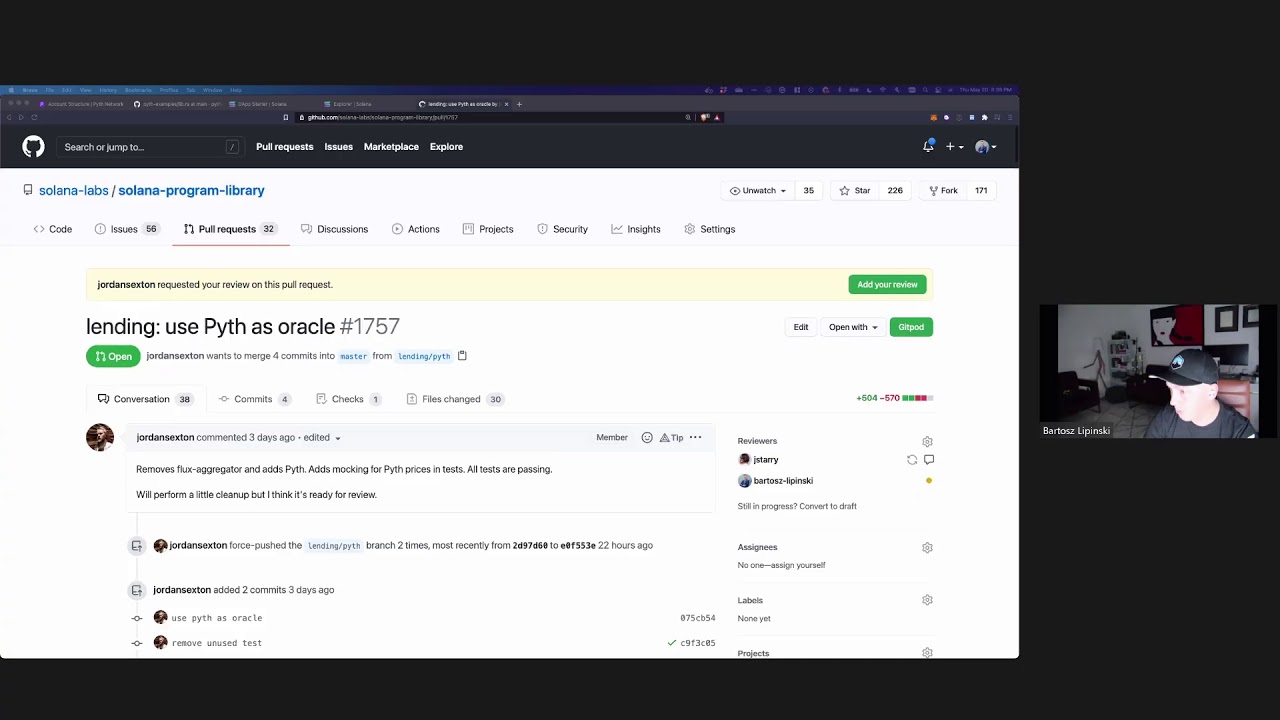Open commit hash e0f553e link
This screenshot has width=1280, height=720.
pos(578,546)
